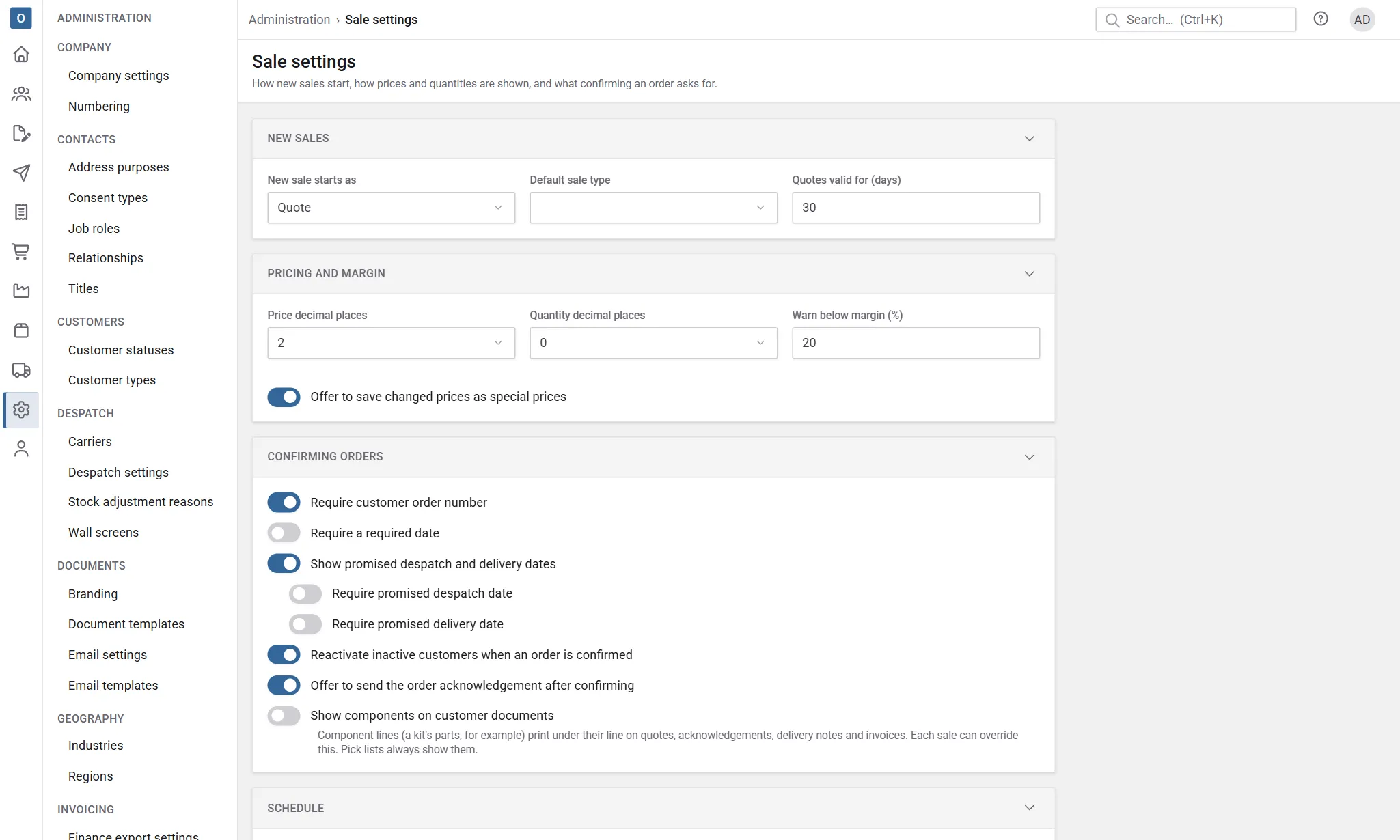Click the help question mark icon
Viewport: 1400px width, 840px height.
[x=1321, y=19]
